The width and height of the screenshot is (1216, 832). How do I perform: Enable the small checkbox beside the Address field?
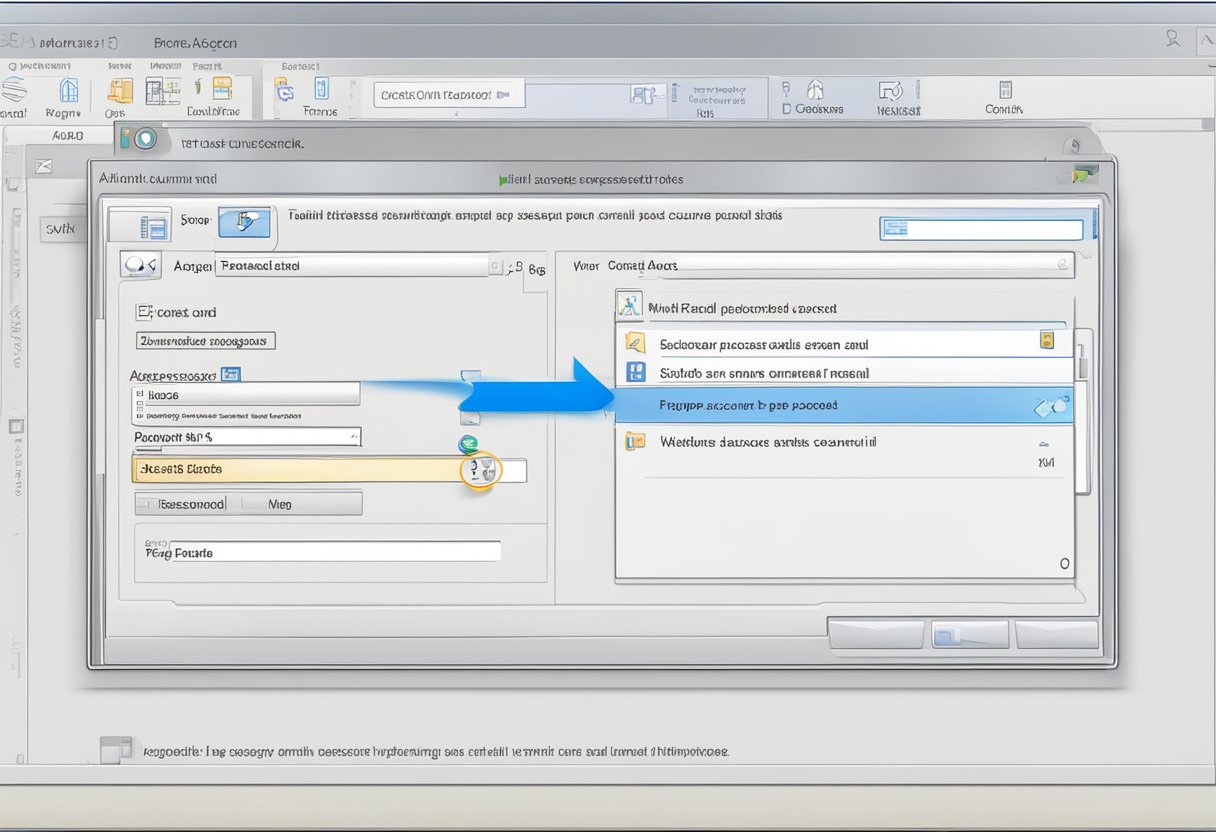point(229,374)
